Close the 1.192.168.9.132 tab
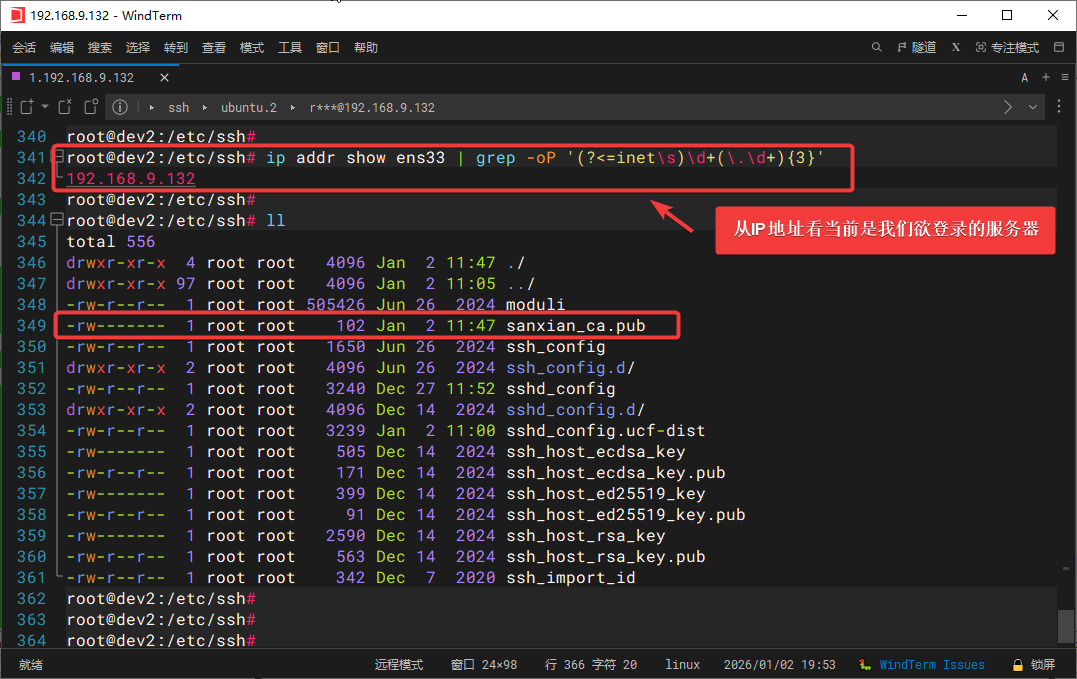This screenshot has width=1077, height=679. click(x=164, y=77)
